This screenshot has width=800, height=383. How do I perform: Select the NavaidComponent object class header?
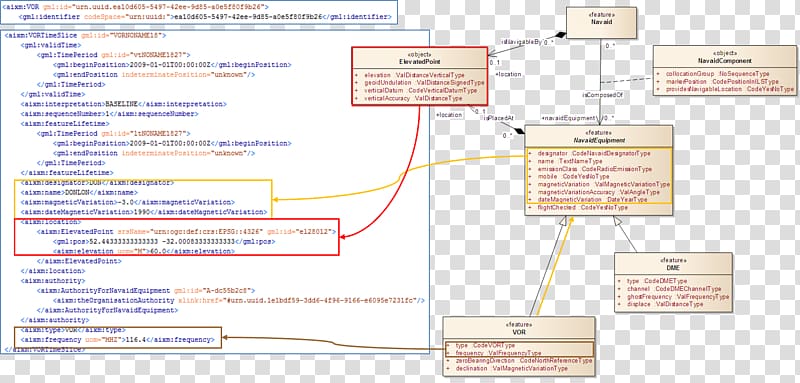click(724, 56)
